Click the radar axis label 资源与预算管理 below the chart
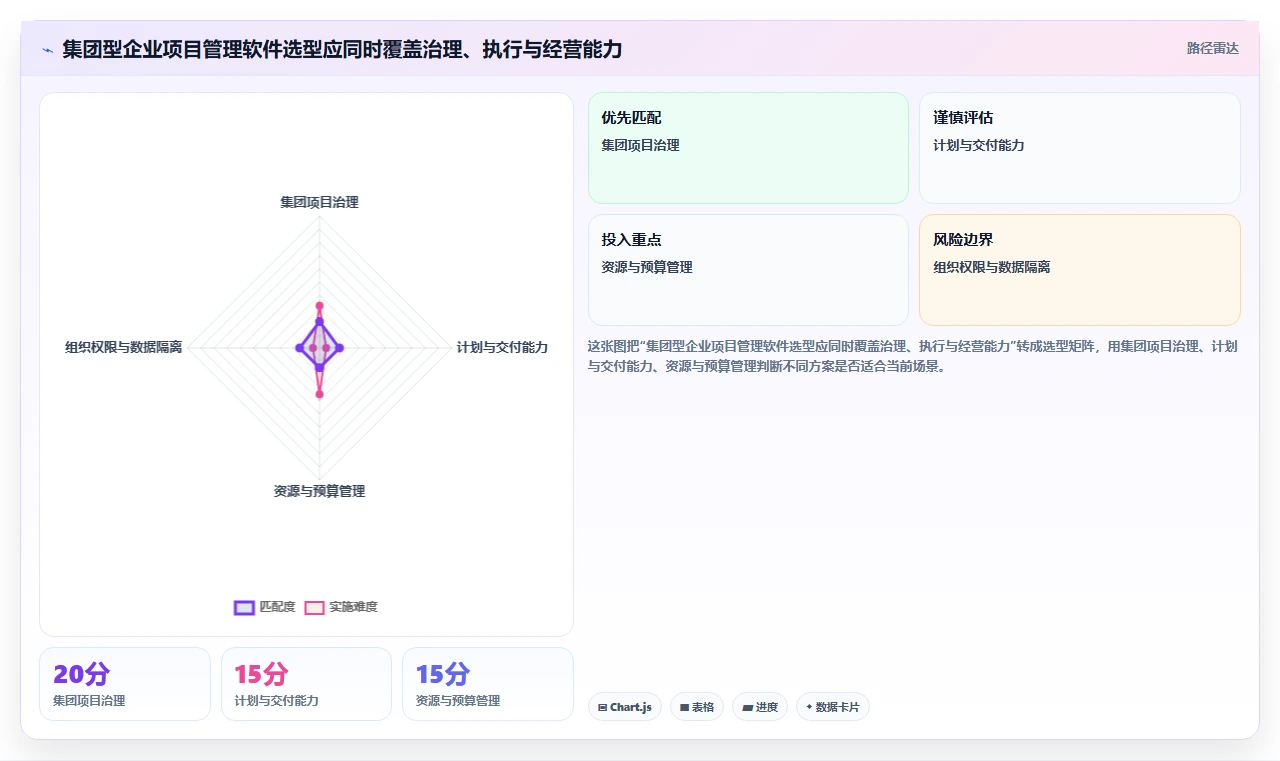The height and width of the screenshot is (761, 1280). tap(319, 491)
